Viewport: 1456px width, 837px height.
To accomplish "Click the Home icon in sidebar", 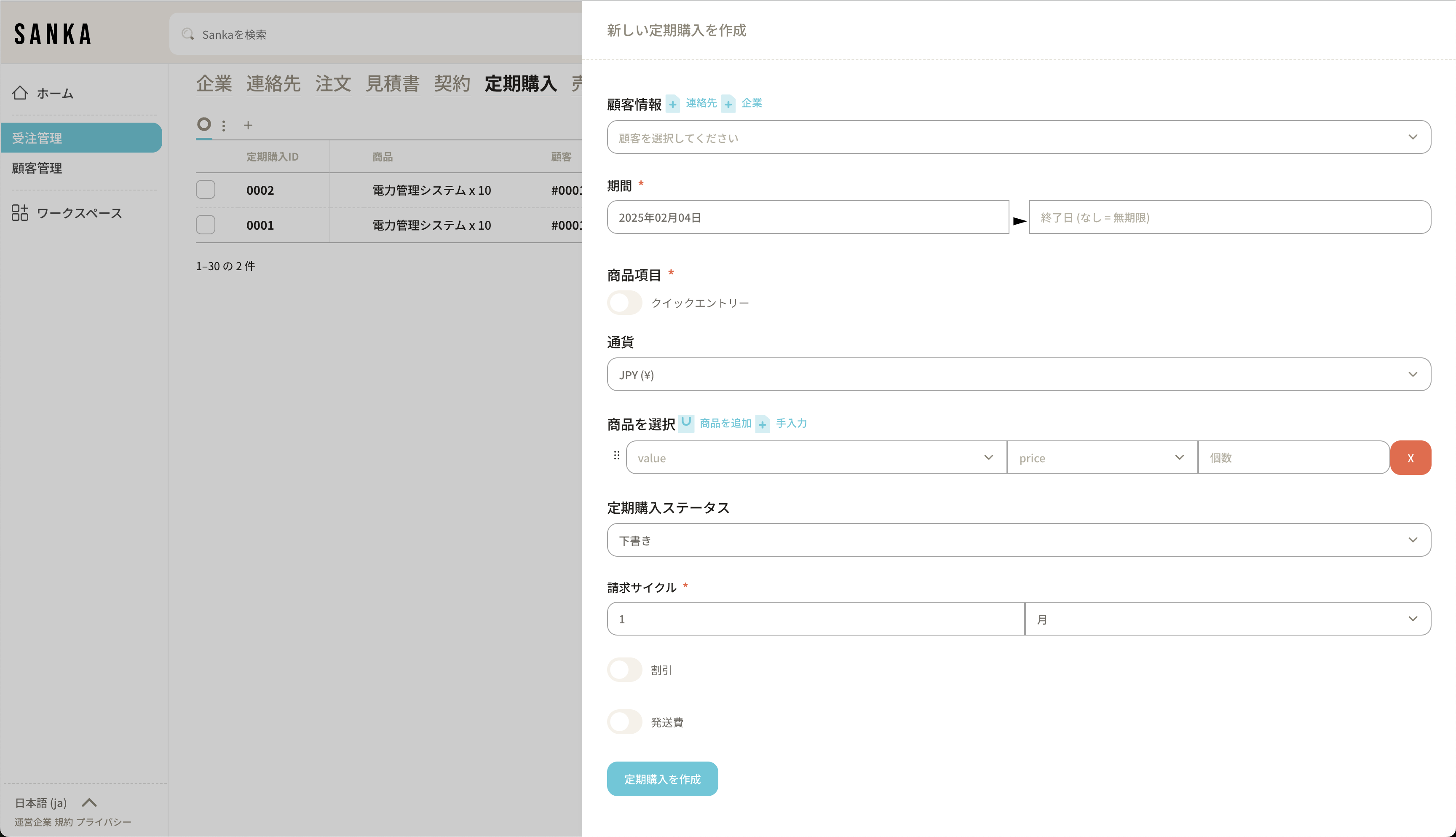I will 20,93.
